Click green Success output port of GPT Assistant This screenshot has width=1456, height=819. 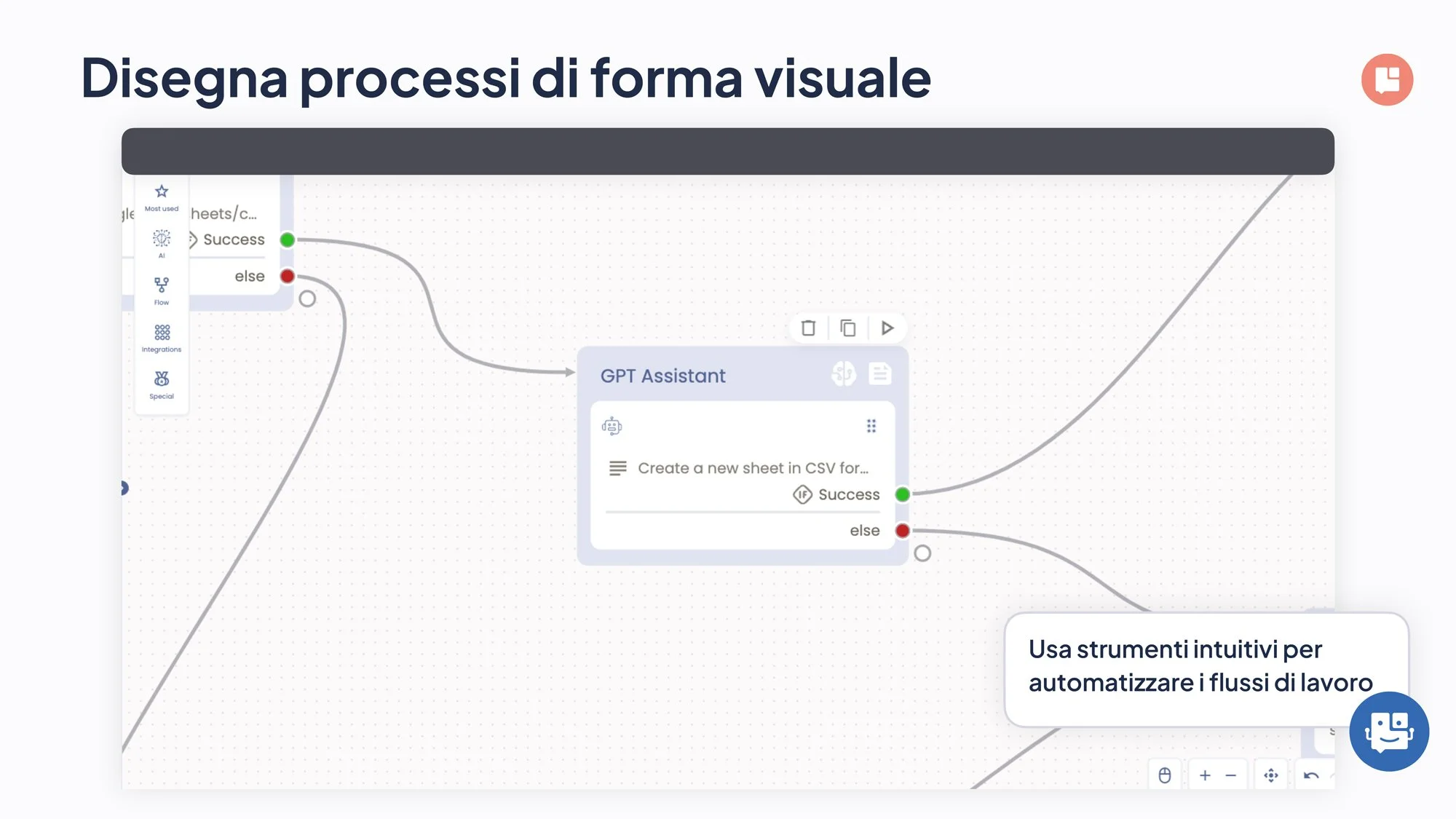click(903, 495)
